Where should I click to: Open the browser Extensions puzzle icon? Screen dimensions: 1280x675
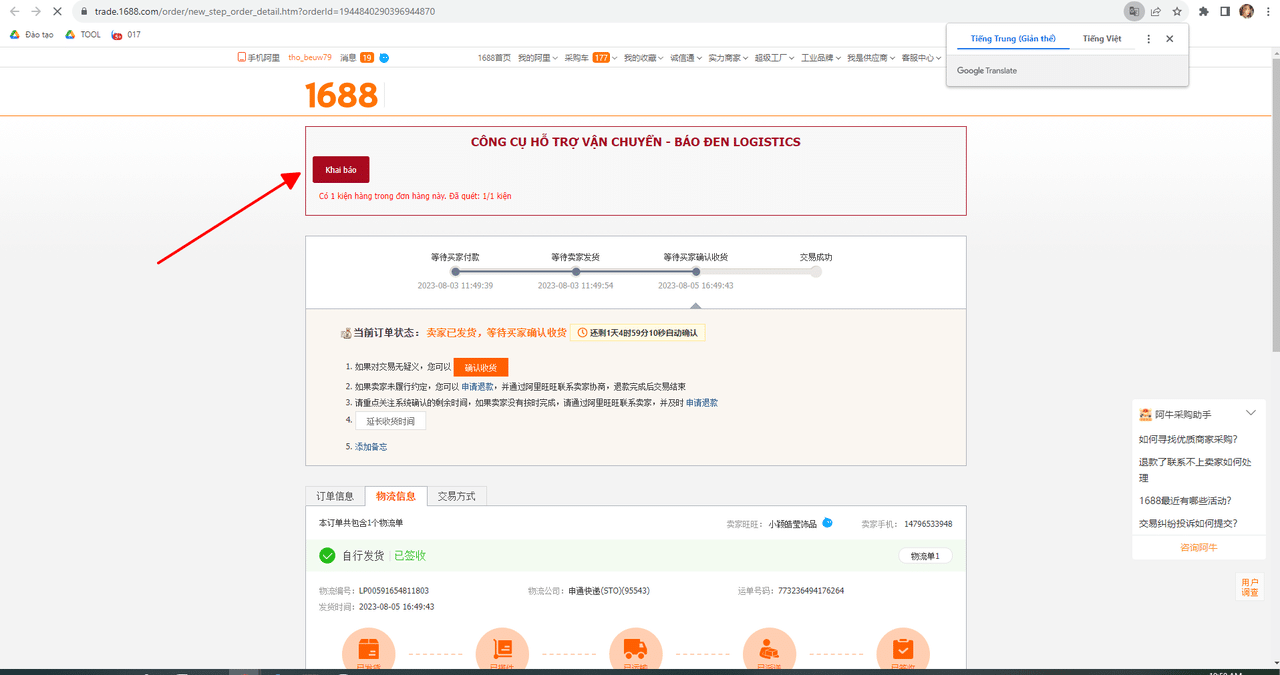pos(1203,11)
